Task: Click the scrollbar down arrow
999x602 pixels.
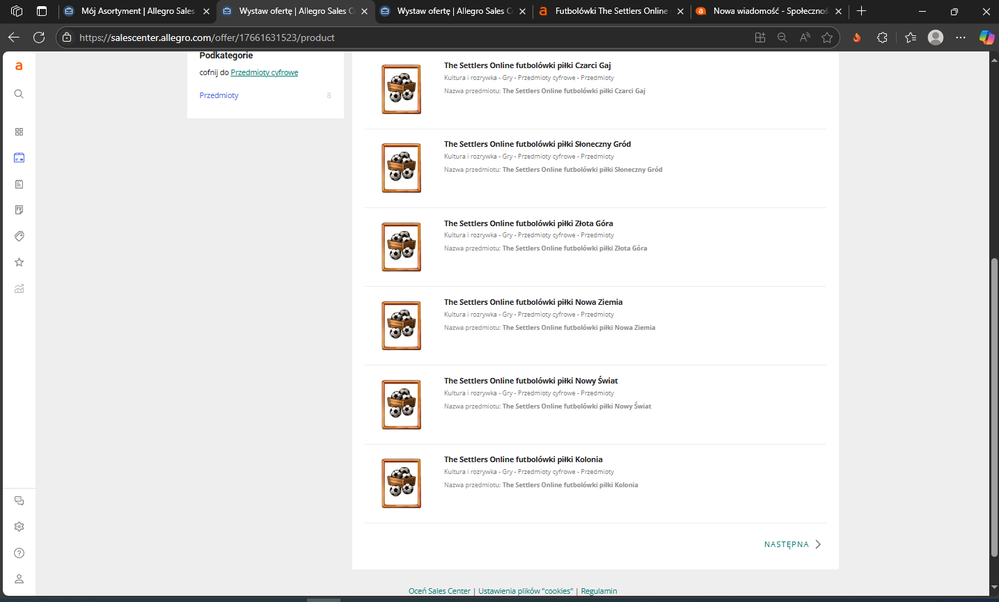Action: tap(994, 587)
